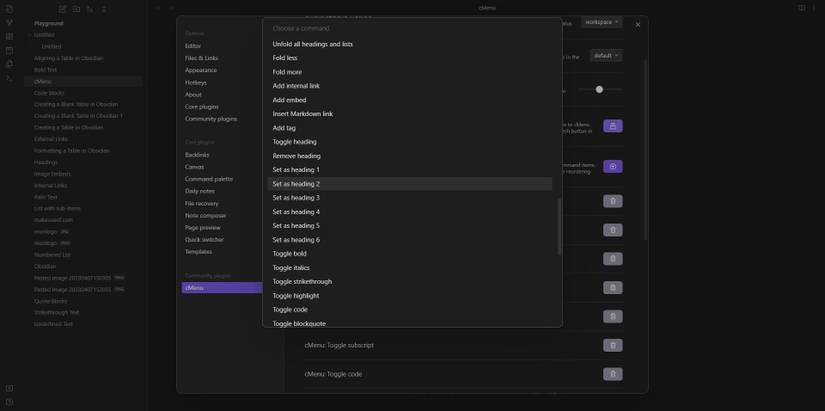Select the 'Toggle highlight' command
This screenshot has height=411, width=825.
tap(410, 295)
